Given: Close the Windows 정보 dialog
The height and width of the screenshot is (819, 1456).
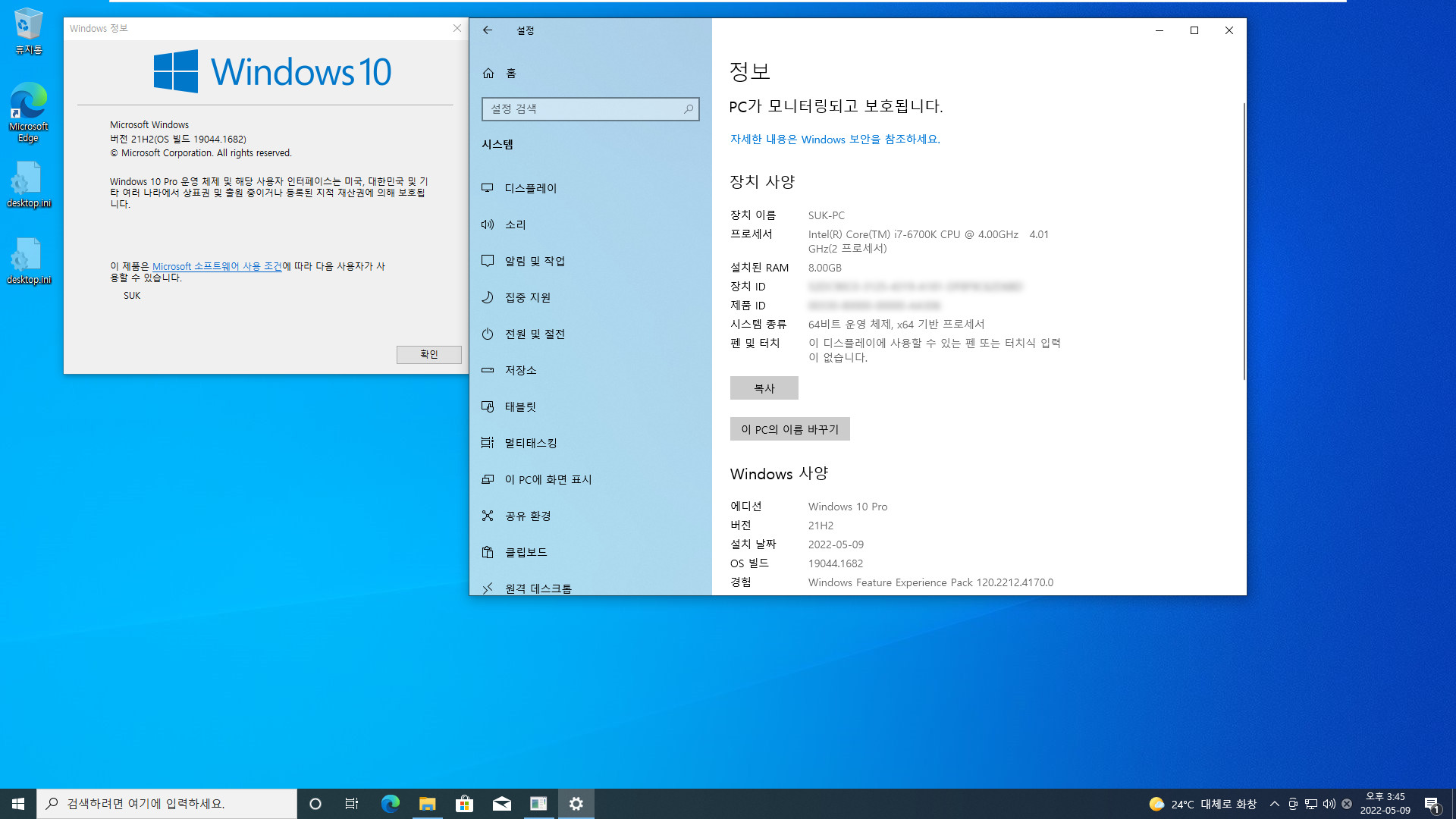Looking at the screenshot, I should 457,28.
